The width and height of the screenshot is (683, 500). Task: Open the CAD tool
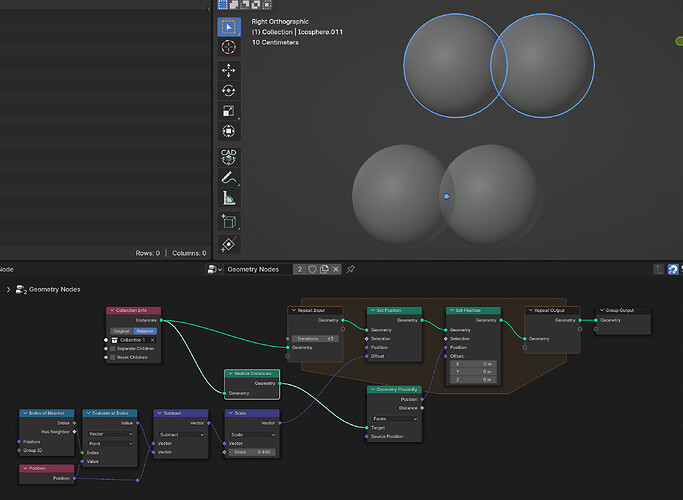point(229,157)
